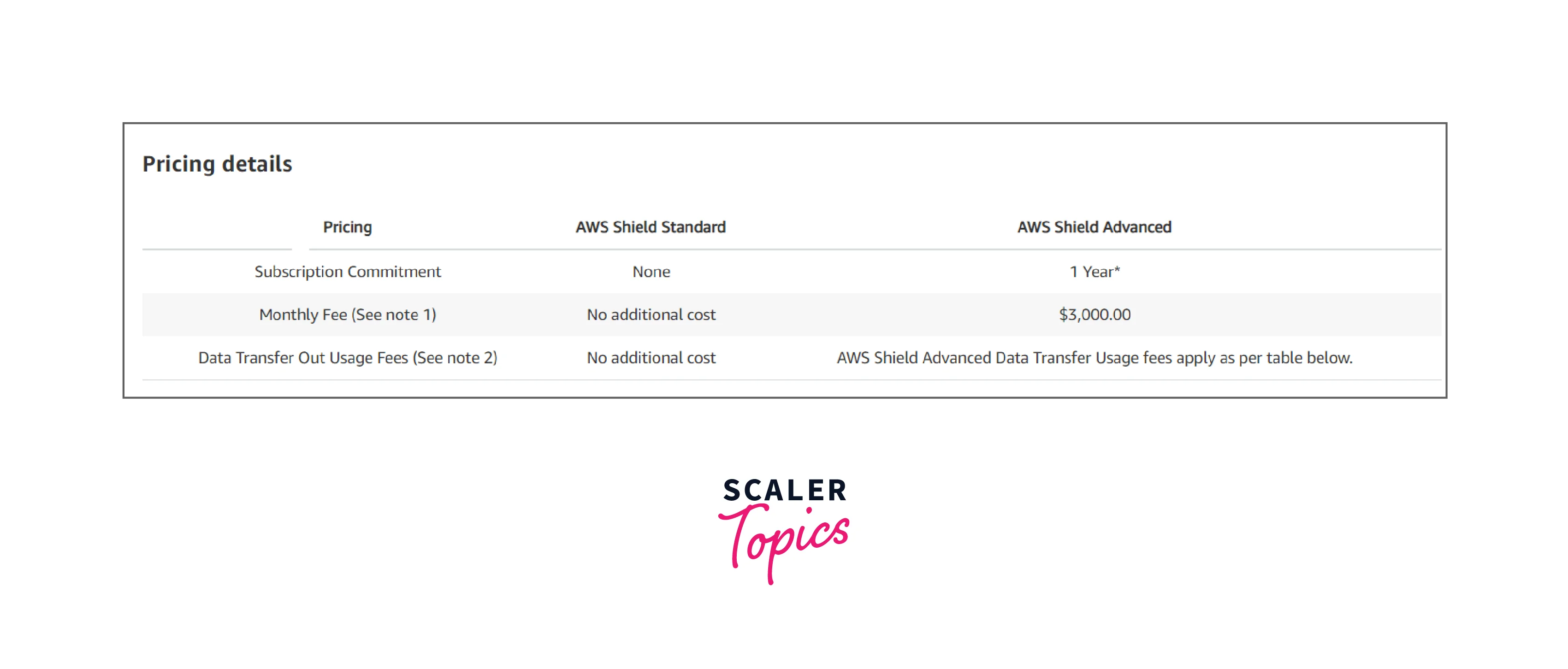Image resolution: width=1568 pixels, height=669 pixels.
Task: Click the '$3,000.00' monthly fee amount
Action: [1095, 315]
